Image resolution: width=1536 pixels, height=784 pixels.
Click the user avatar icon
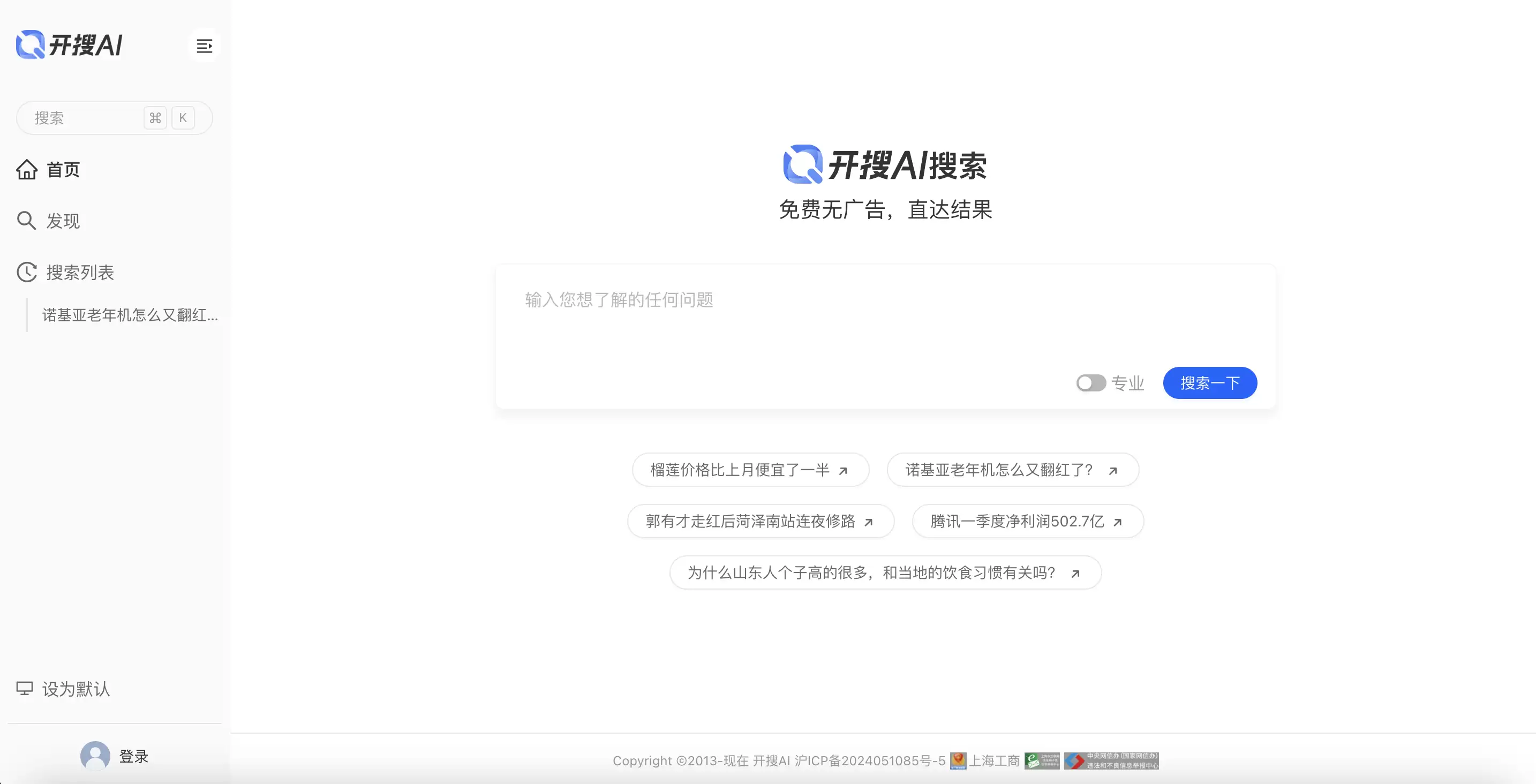point(95,756)
